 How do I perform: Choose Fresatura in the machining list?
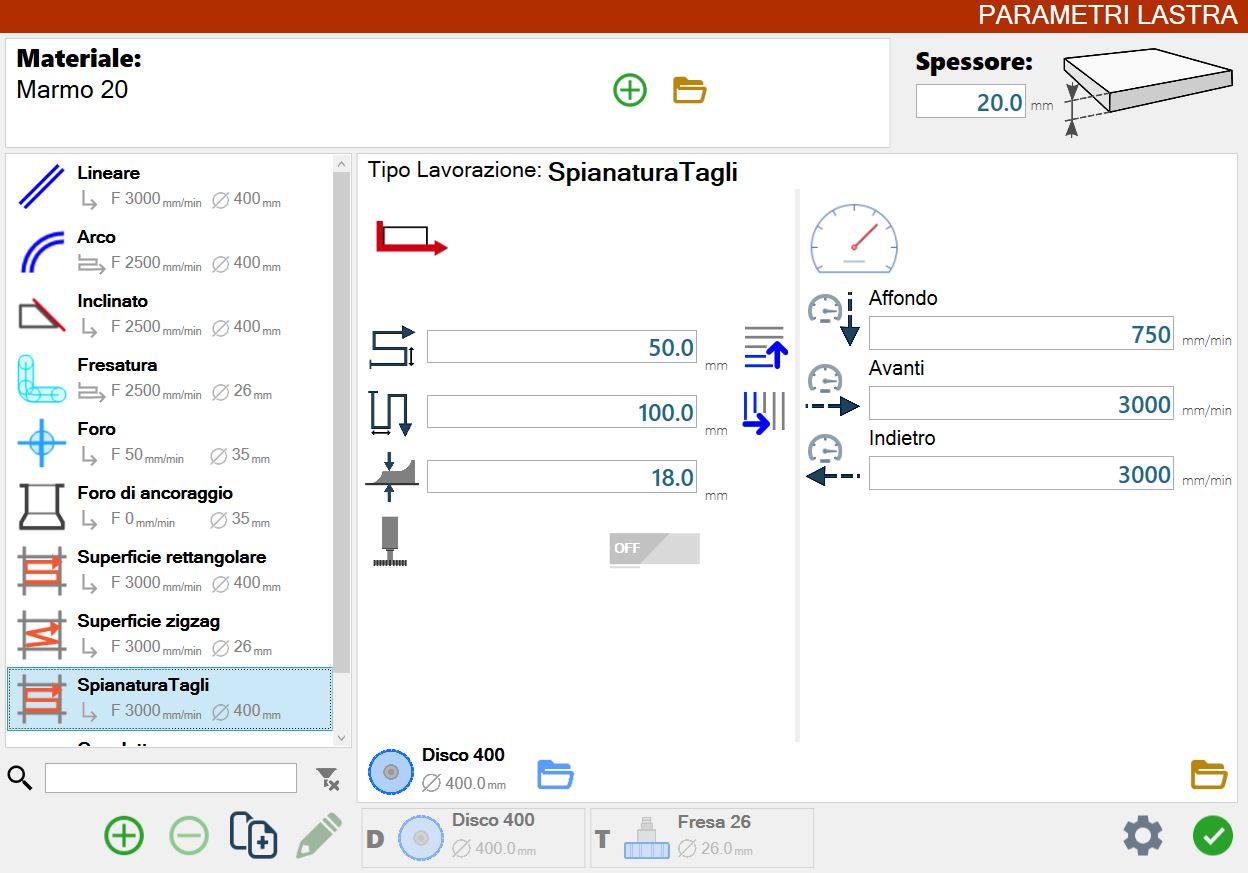[x=171, y=378]
